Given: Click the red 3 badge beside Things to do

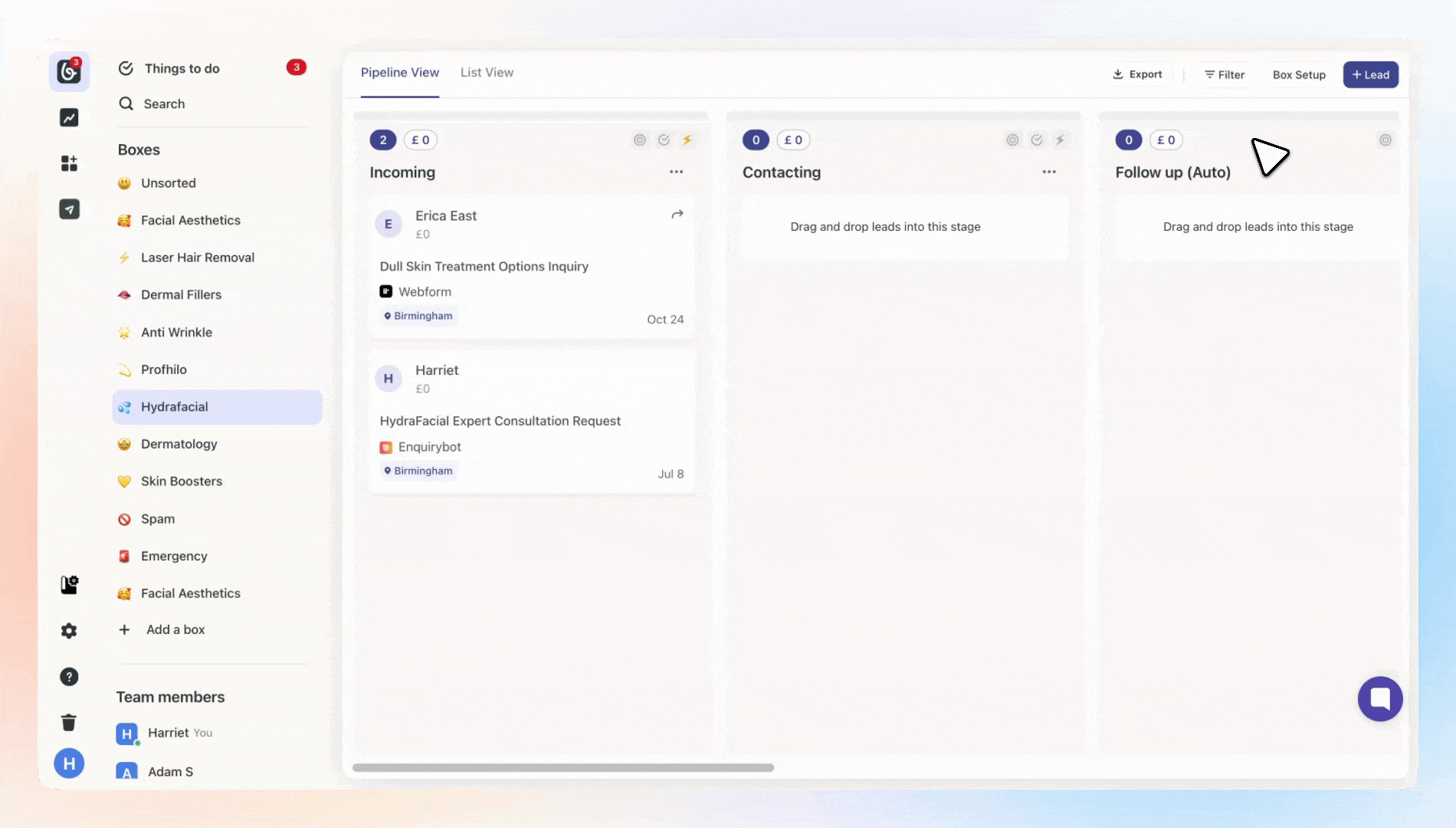Looking at the screenshot, I should 297,67.
